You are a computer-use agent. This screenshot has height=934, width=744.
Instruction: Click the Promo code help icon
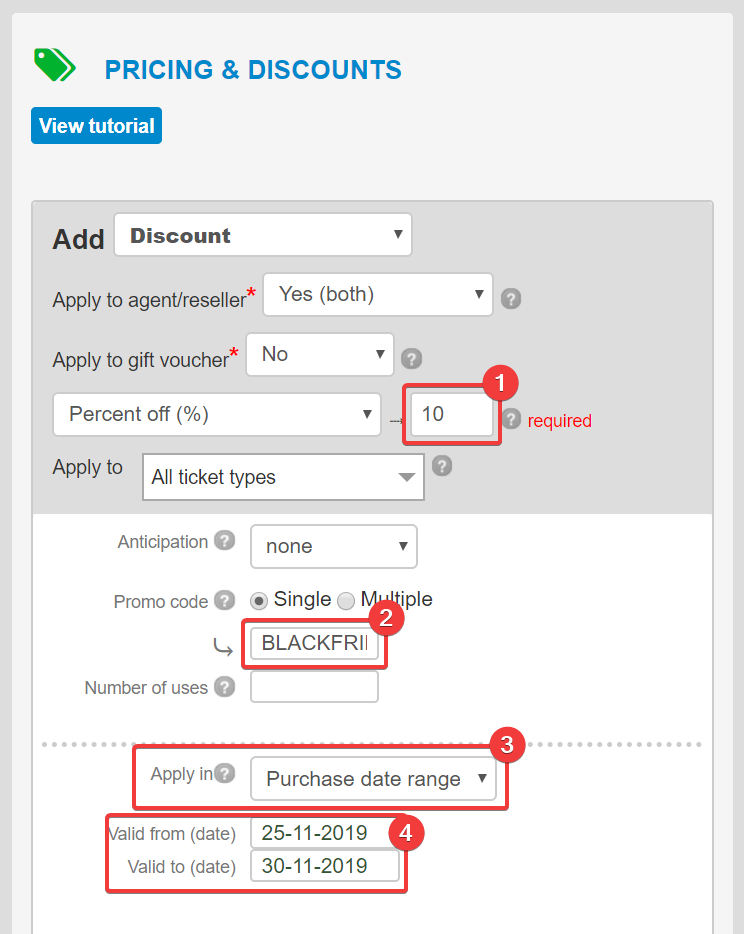(x=225, y=601)
